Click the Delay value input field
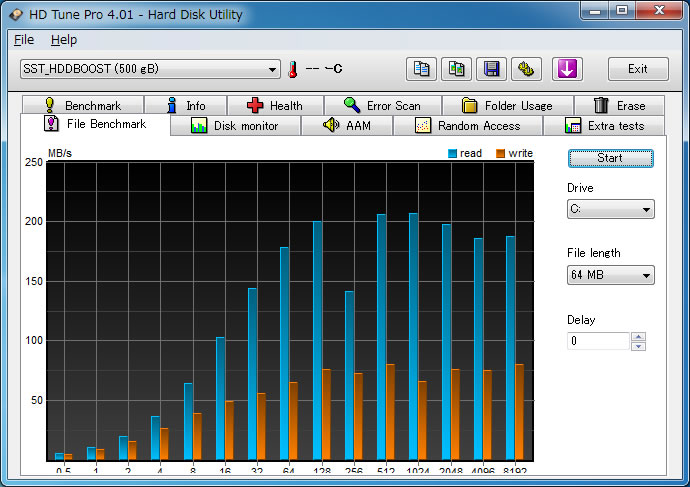Image resolution: width=690 pixels, height=487 pixels. pyautogui.click(x=598, y=341)
